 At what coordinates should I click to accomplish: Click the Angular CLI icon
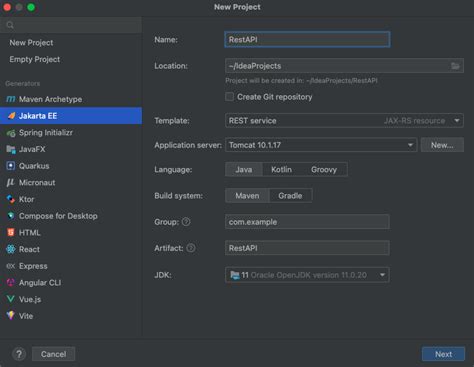coord(11,282)
